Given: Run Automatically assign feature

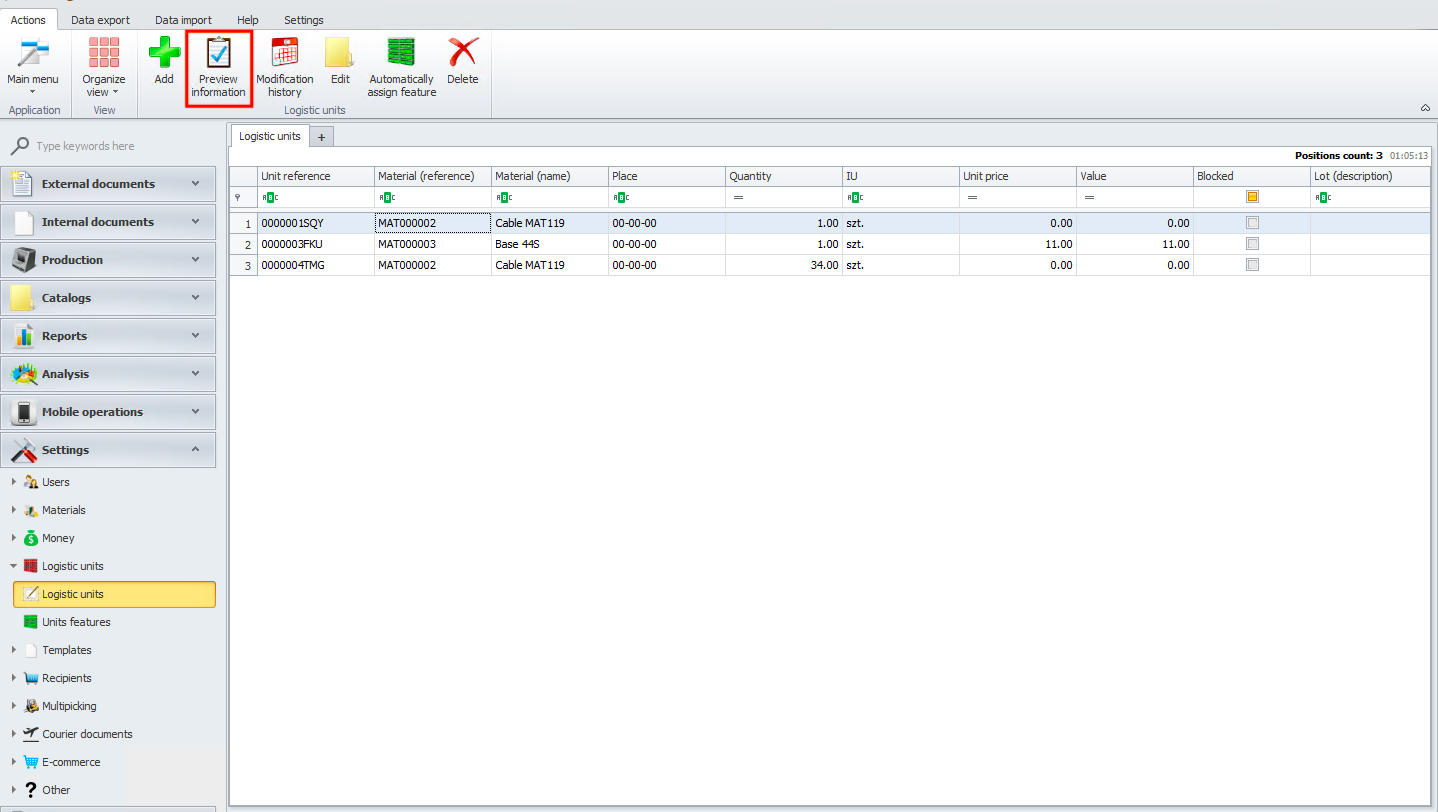Looking at the screenshot, I should point(402,66).
